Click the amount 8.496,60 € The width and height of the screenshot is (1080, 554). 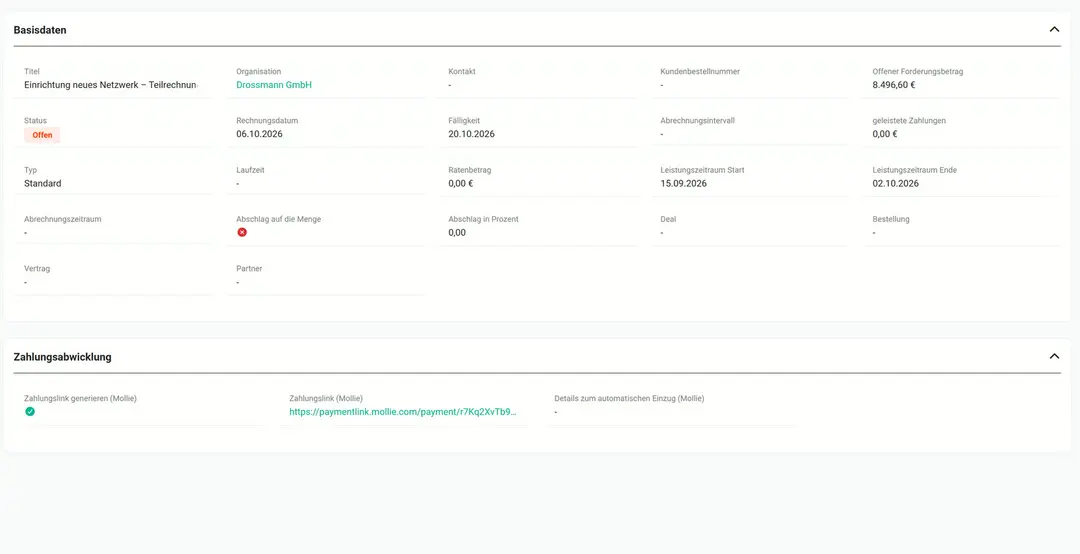coord(893,85)
